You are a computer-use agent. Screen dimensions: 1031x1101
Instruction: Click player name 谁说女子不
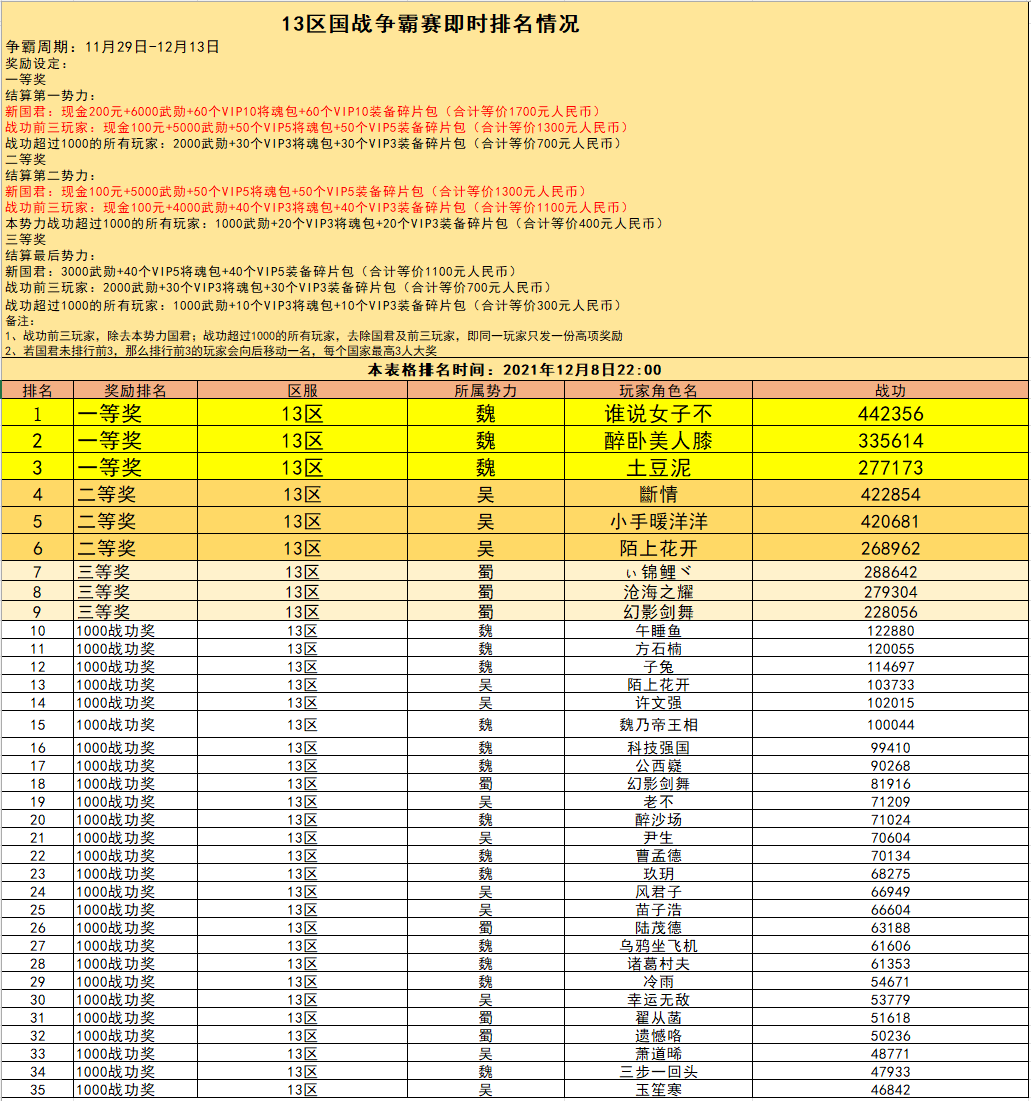(x=659, y=414)
